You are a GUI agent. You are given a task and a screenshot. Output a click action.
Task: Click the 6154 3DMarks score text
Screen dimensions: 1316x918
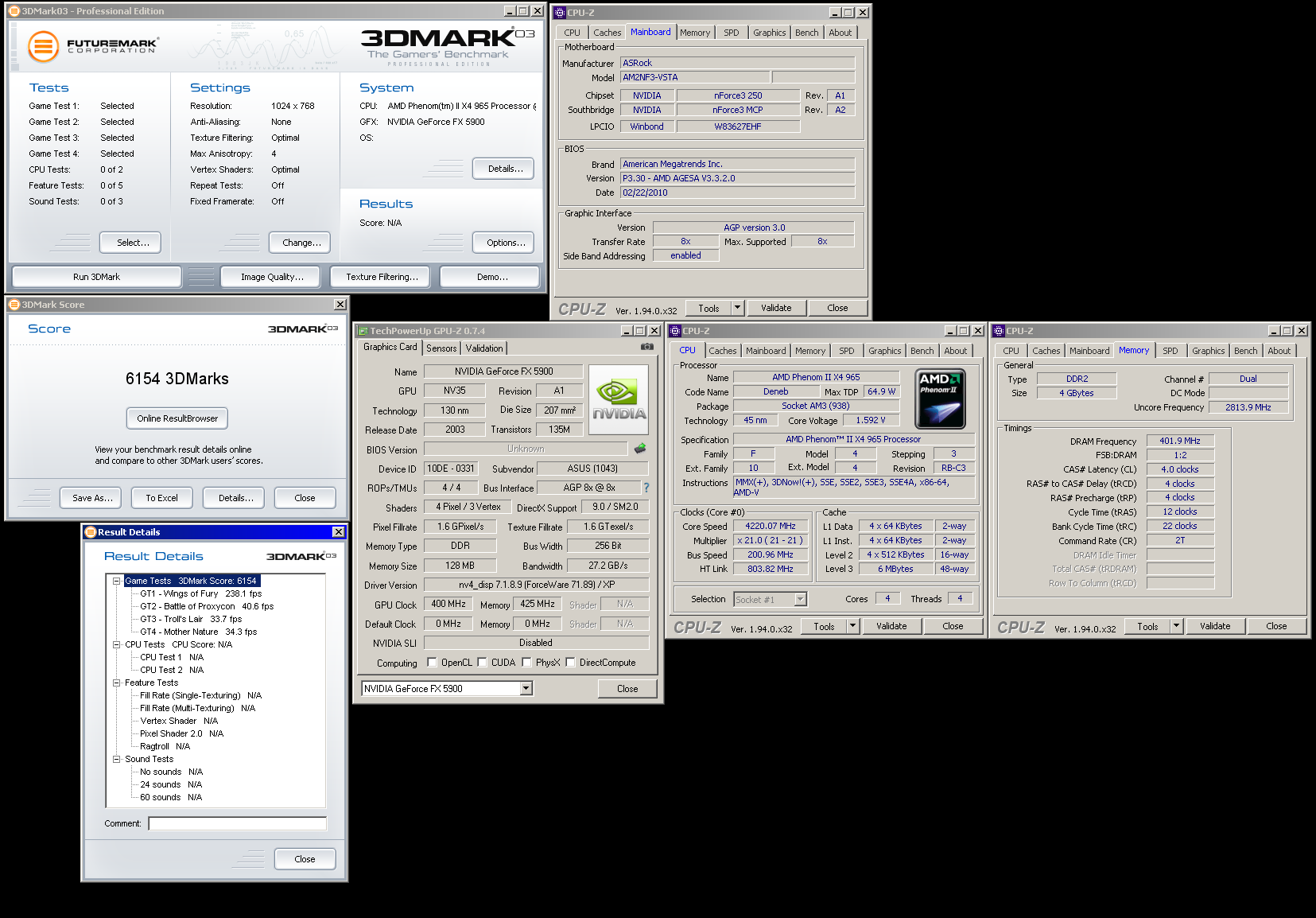click(x=177, y=379)
